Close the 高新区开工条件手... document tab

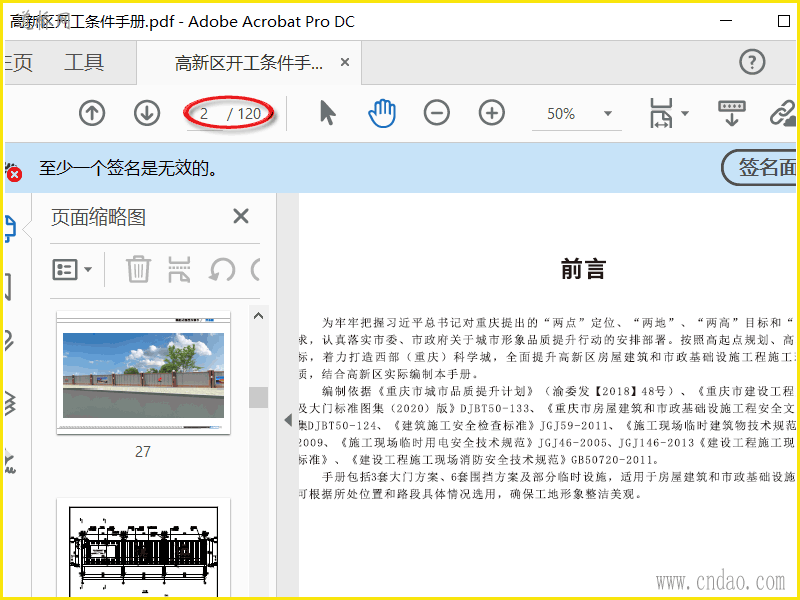pos(345,62)
